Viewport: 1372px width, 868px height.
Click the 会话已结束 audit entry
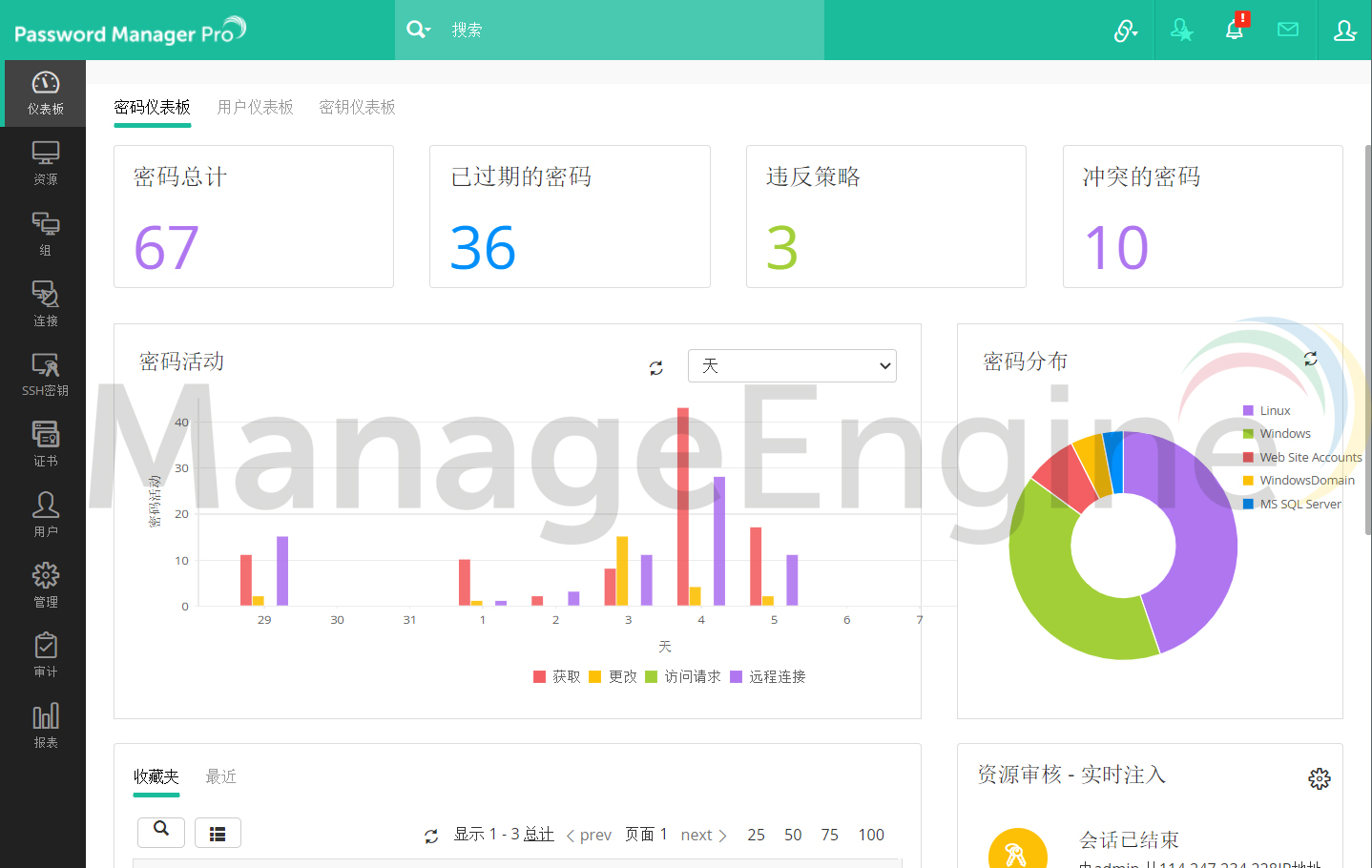tap(1129, 839)
